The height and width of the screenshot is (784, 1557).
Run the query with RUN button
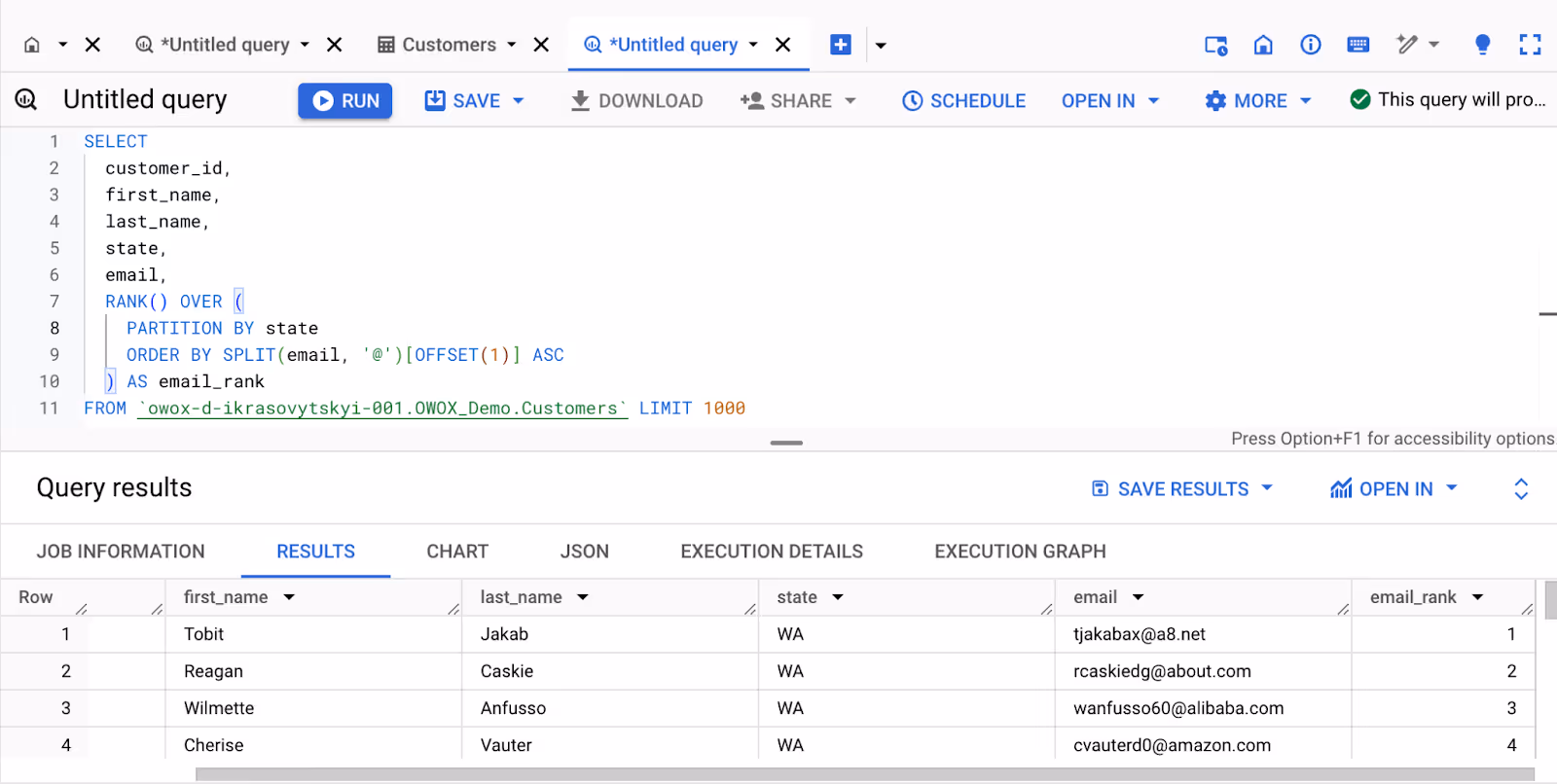(345, 101)
